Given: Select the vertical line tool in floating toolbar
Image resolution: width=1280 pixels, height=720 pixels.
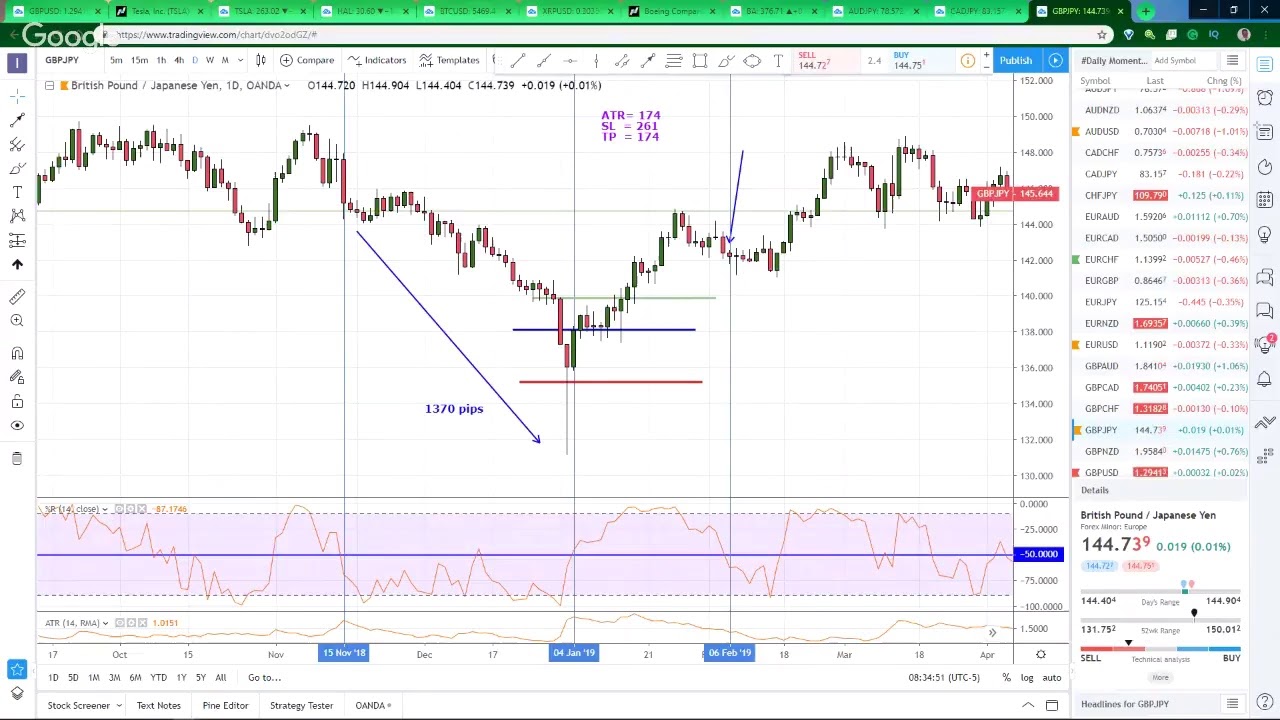Looking at the screenshot, I should (596, 61).
